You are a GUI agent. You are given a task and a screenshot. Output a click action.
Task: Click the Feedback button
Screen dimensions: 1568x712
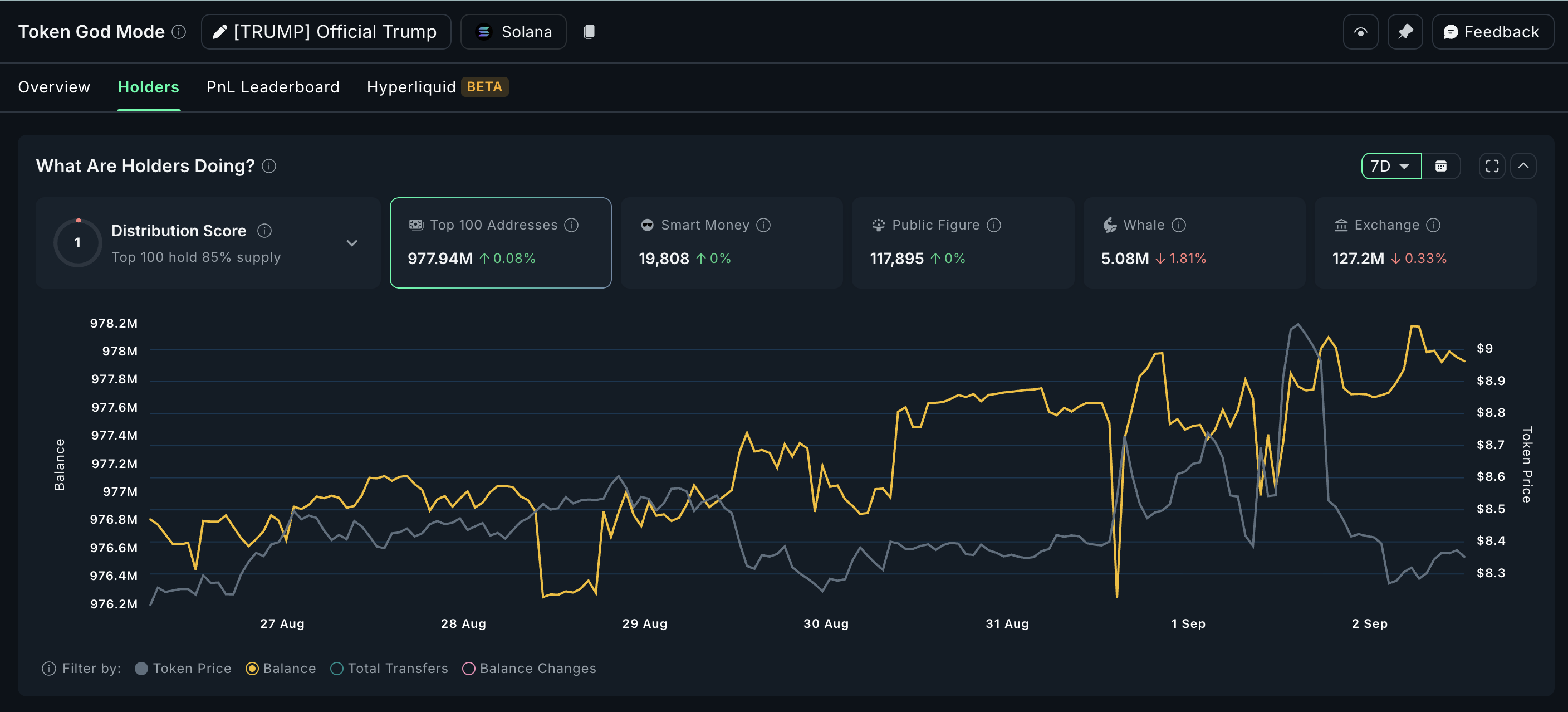(x=1492, y=32)
